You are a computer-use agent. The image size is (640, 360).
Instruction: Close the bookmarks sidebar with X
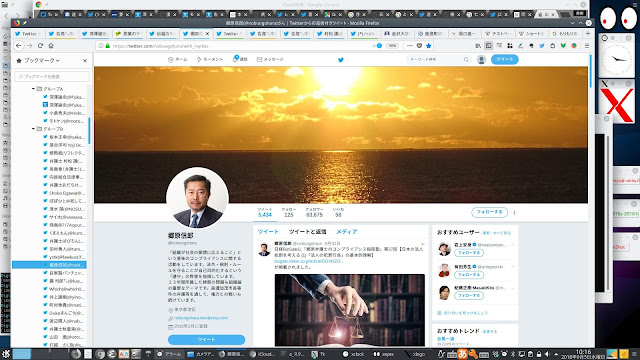[85, 60]
